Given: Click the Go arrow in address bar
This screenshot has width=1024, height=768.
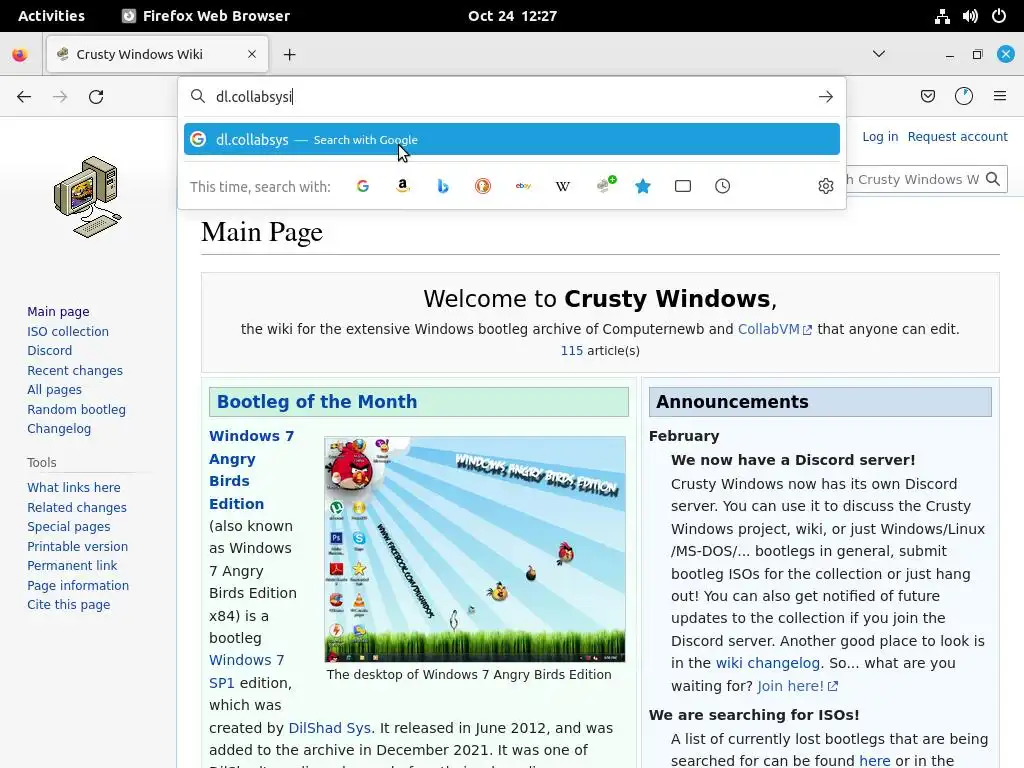Looking at the screenshot, I should [825, 97].
